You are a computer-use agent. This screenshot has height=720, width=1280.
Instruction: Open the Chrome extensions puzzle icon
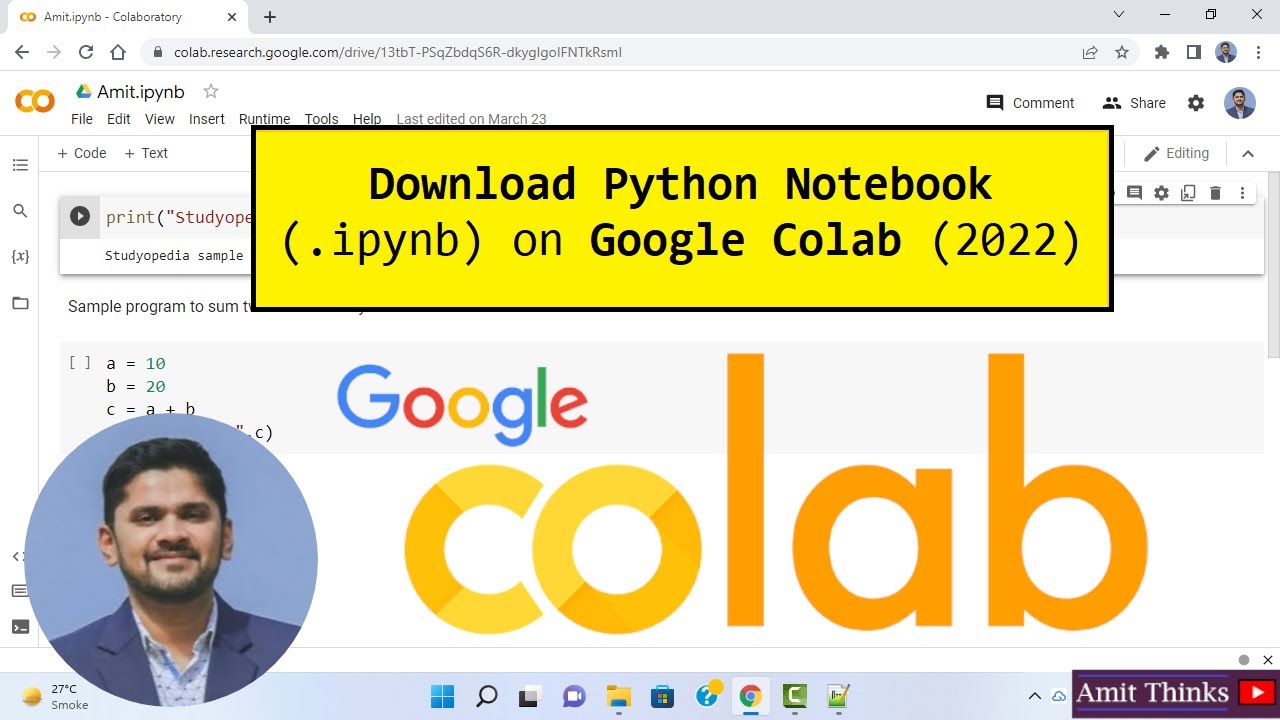[1161, 52]
